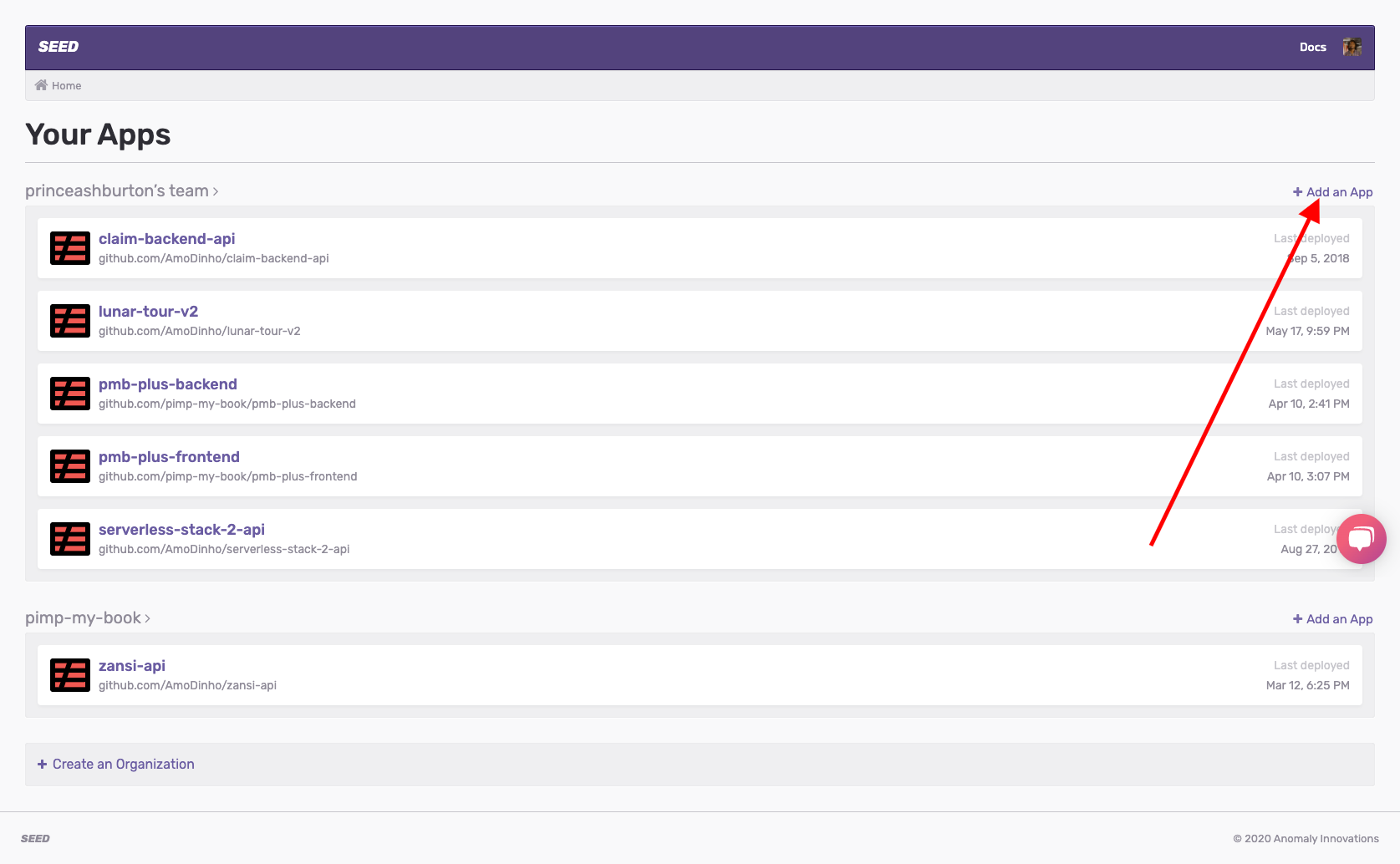
Task: Open the zansi-api app link
Action: coord(132,666)
